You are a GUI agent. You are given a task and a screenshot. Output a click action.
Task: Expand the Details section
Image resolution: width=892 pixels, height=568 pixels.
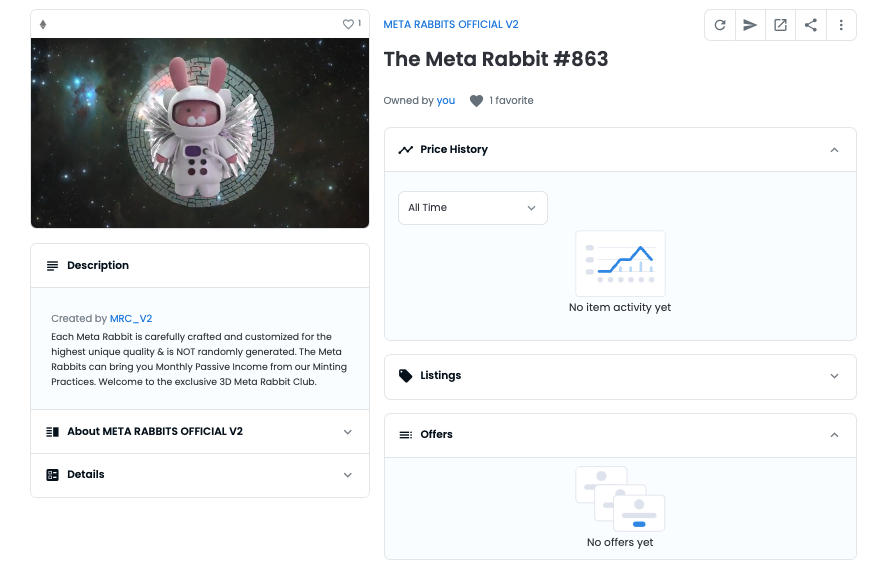348,475
